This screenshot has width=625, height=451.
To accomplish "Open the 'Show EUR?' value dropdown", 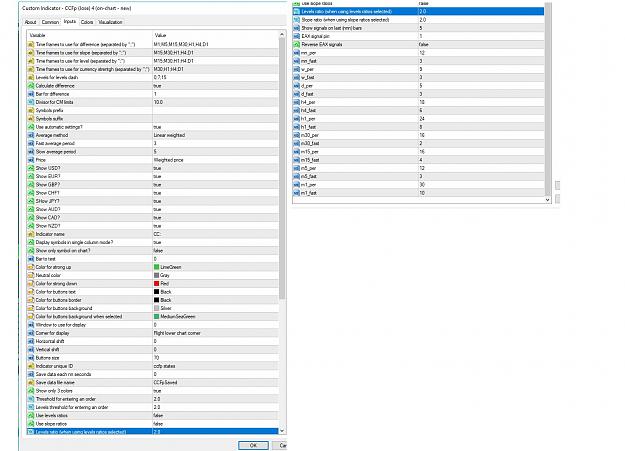I will 215,176.
